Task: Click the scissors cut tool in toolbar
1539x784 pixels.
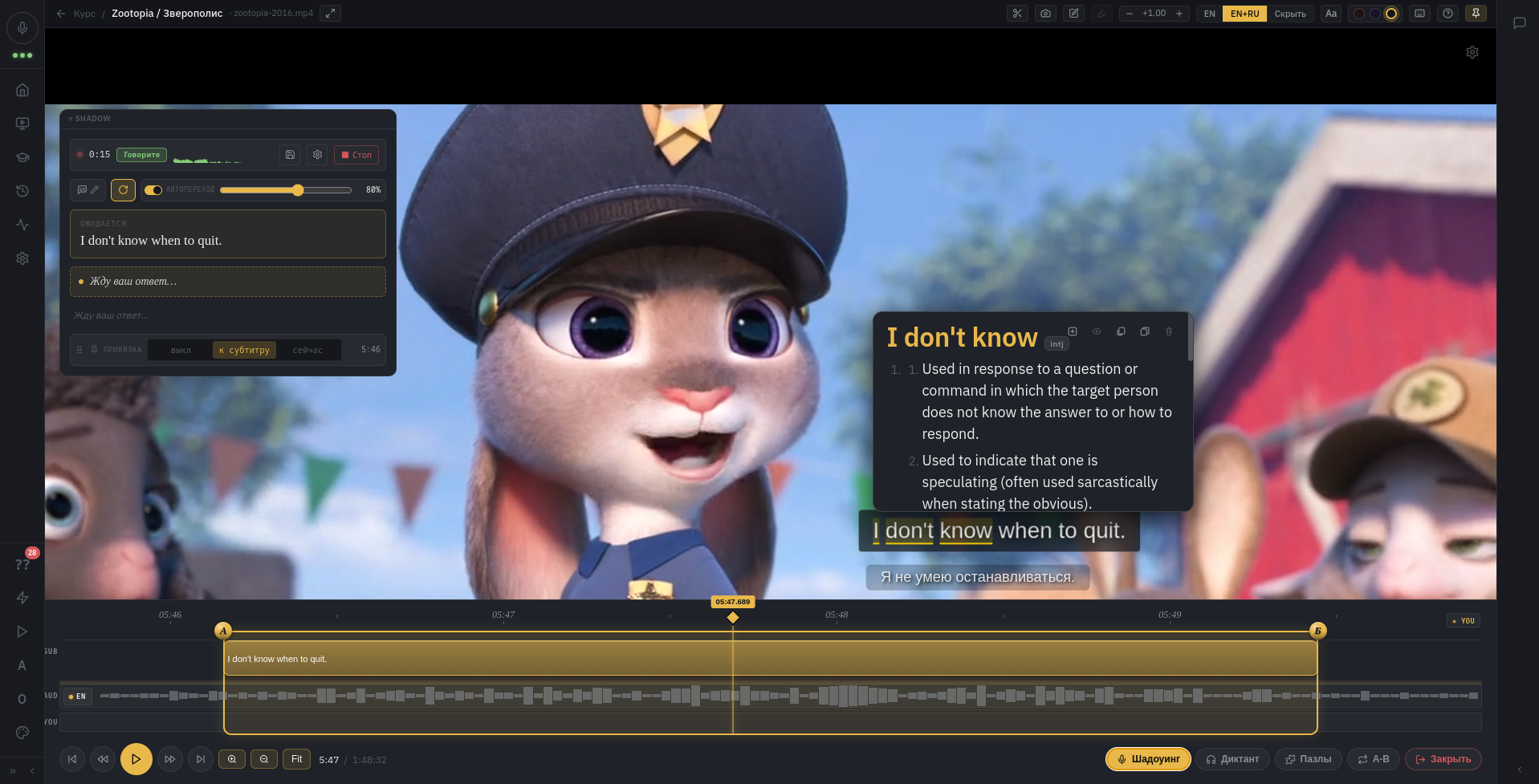Action: [1017, 14]
